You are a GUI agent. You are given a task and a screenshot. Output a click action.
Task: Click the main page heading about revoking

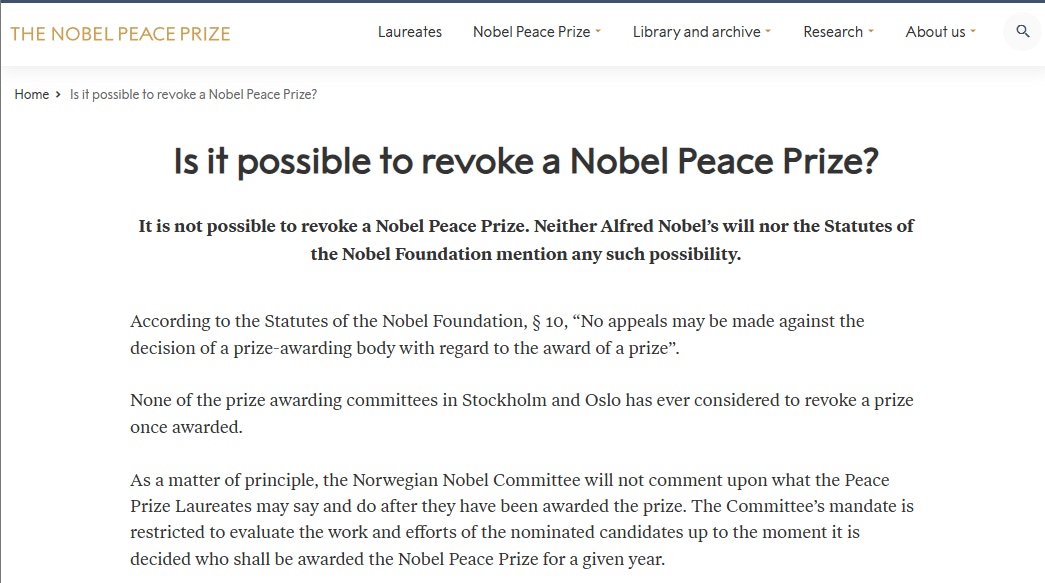[x=525, y=161]
